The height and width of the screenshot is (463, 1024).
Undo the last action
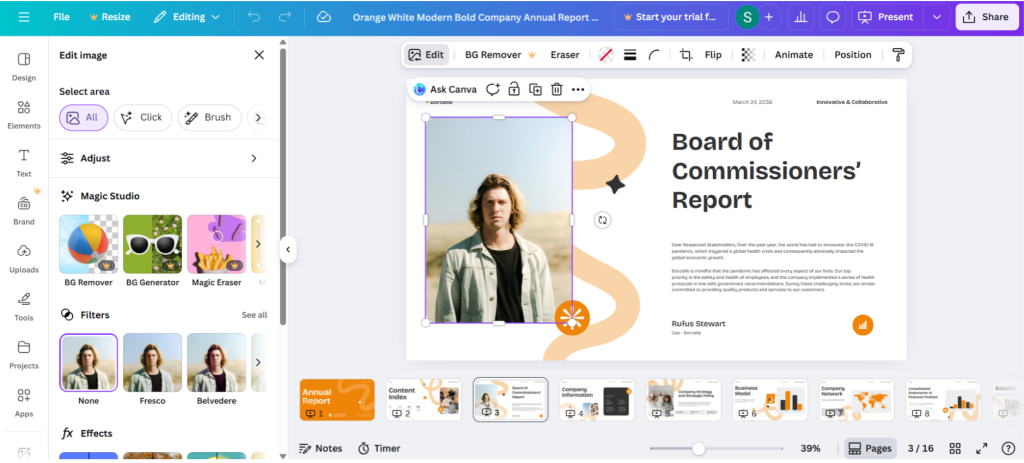click(254, 17)
